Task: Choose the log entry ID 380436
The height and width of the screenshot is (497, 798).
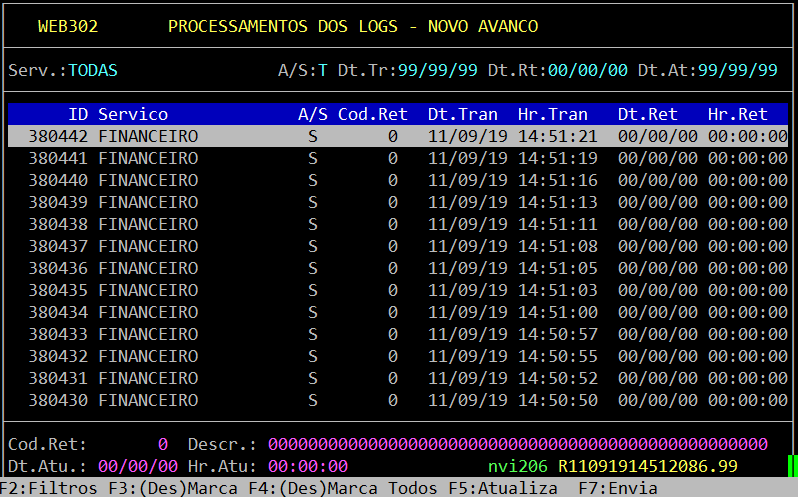Action: coord(397,268)
